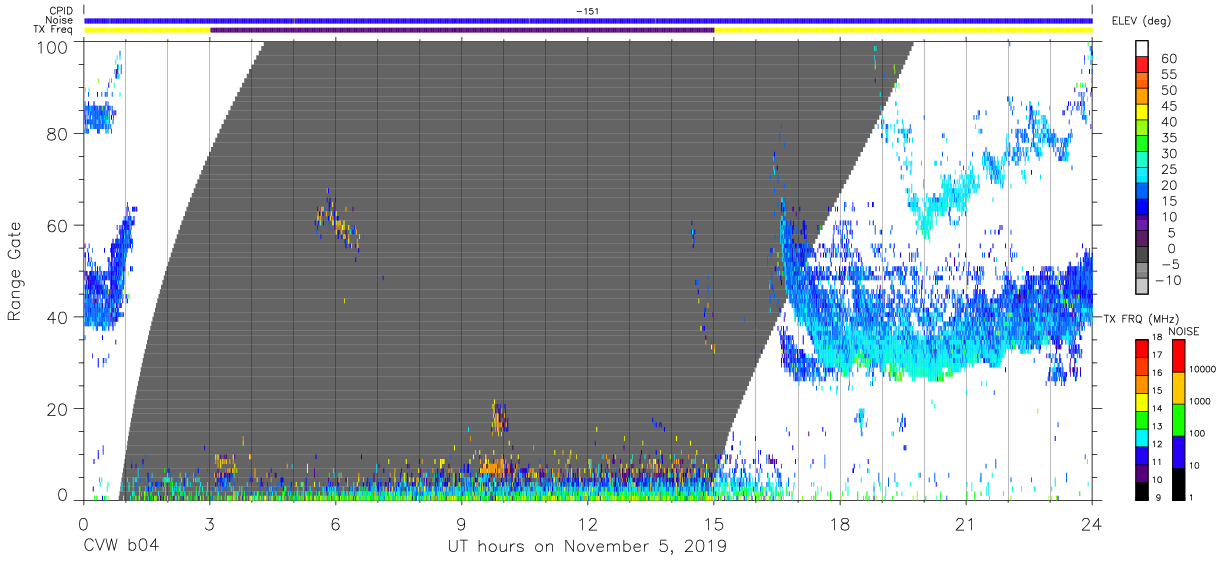
Task: Click the cyan segment of the TX FRQ color bar
Action: [1142, 438]
